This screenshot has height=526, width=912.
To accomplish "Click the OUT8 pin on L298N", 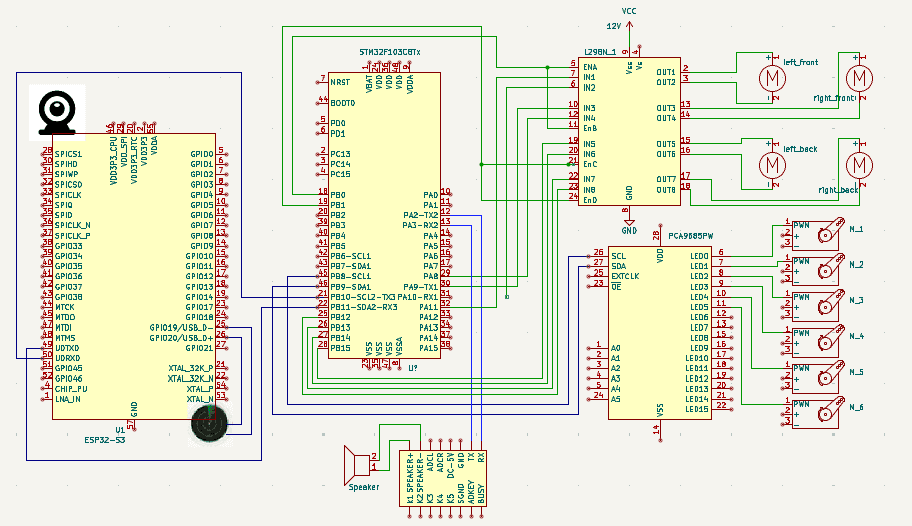I will [x=666, y=190].
